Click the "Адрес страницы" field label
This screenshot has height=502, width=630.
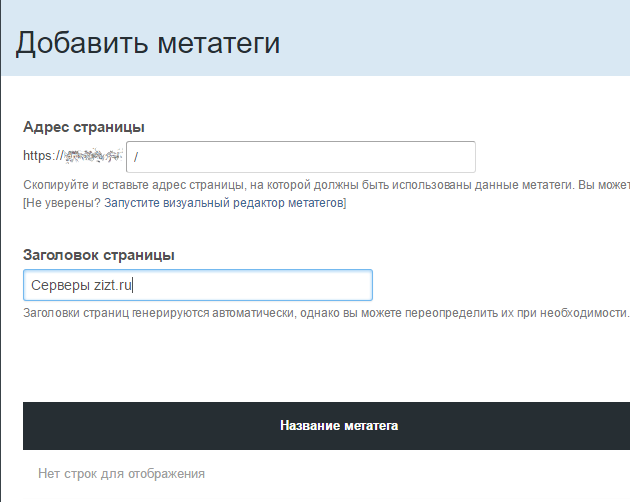point(84,127)
